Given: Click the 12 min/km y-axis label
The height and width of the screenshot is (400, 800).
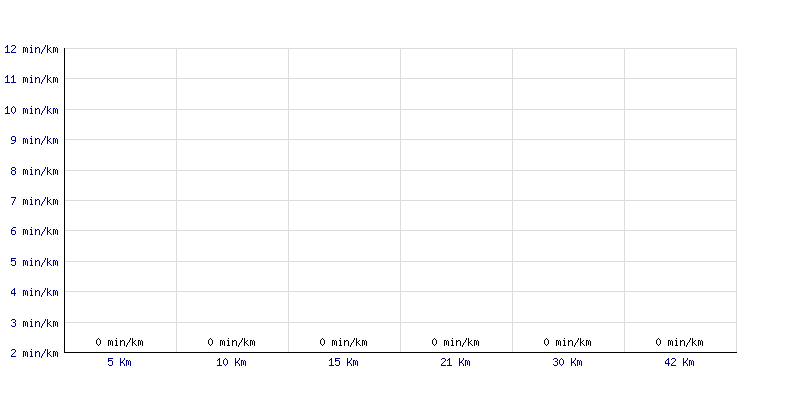Looking at the screenshot, I should [31, 49].
